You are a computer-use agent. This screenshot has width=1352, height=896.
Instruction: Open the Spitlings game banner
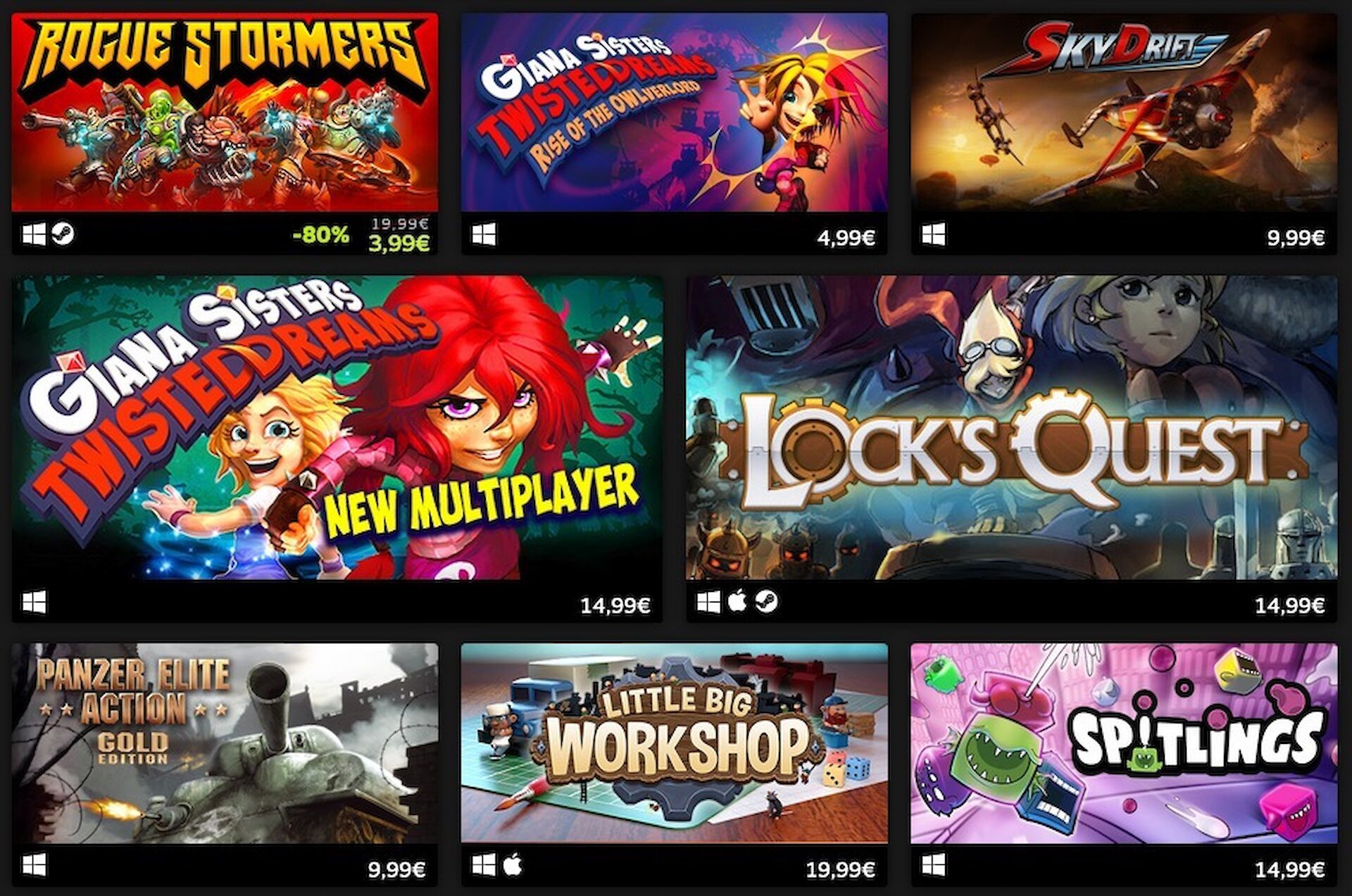(1124, 743)
